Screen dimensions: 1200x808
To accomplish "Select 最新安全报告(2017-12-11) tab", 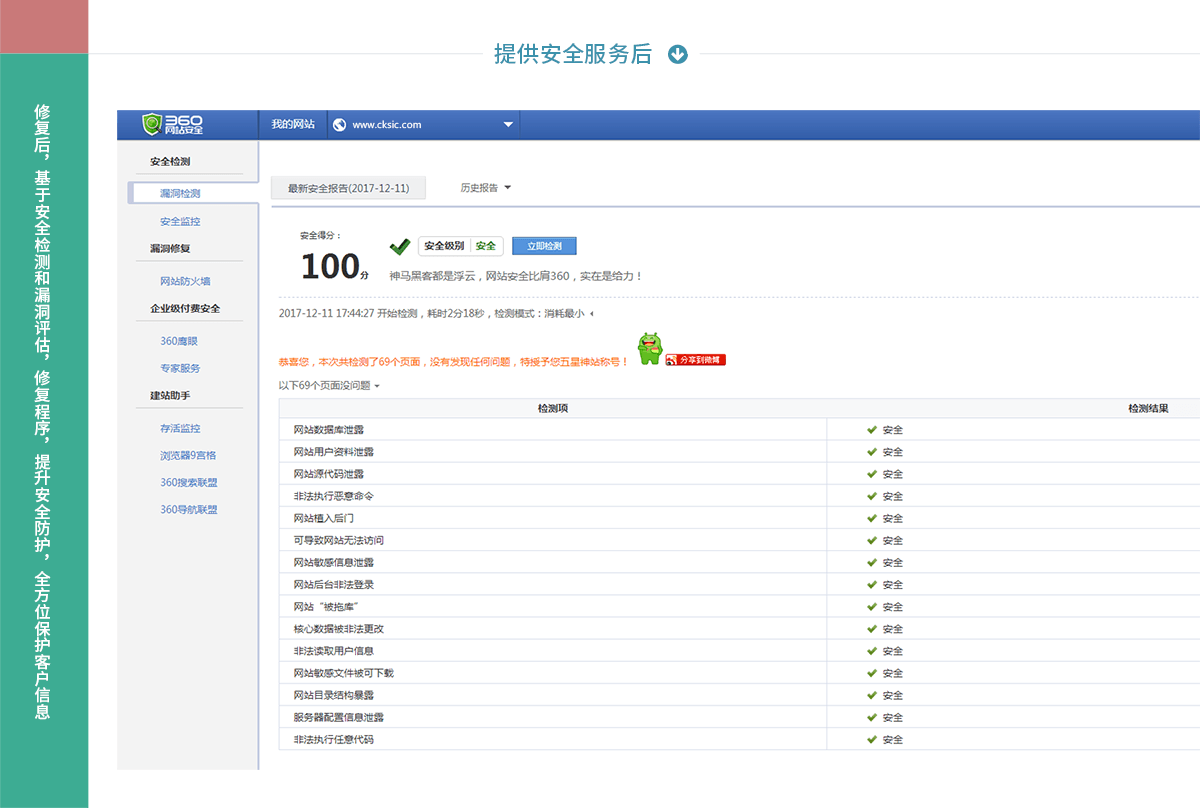I will 347,188.
